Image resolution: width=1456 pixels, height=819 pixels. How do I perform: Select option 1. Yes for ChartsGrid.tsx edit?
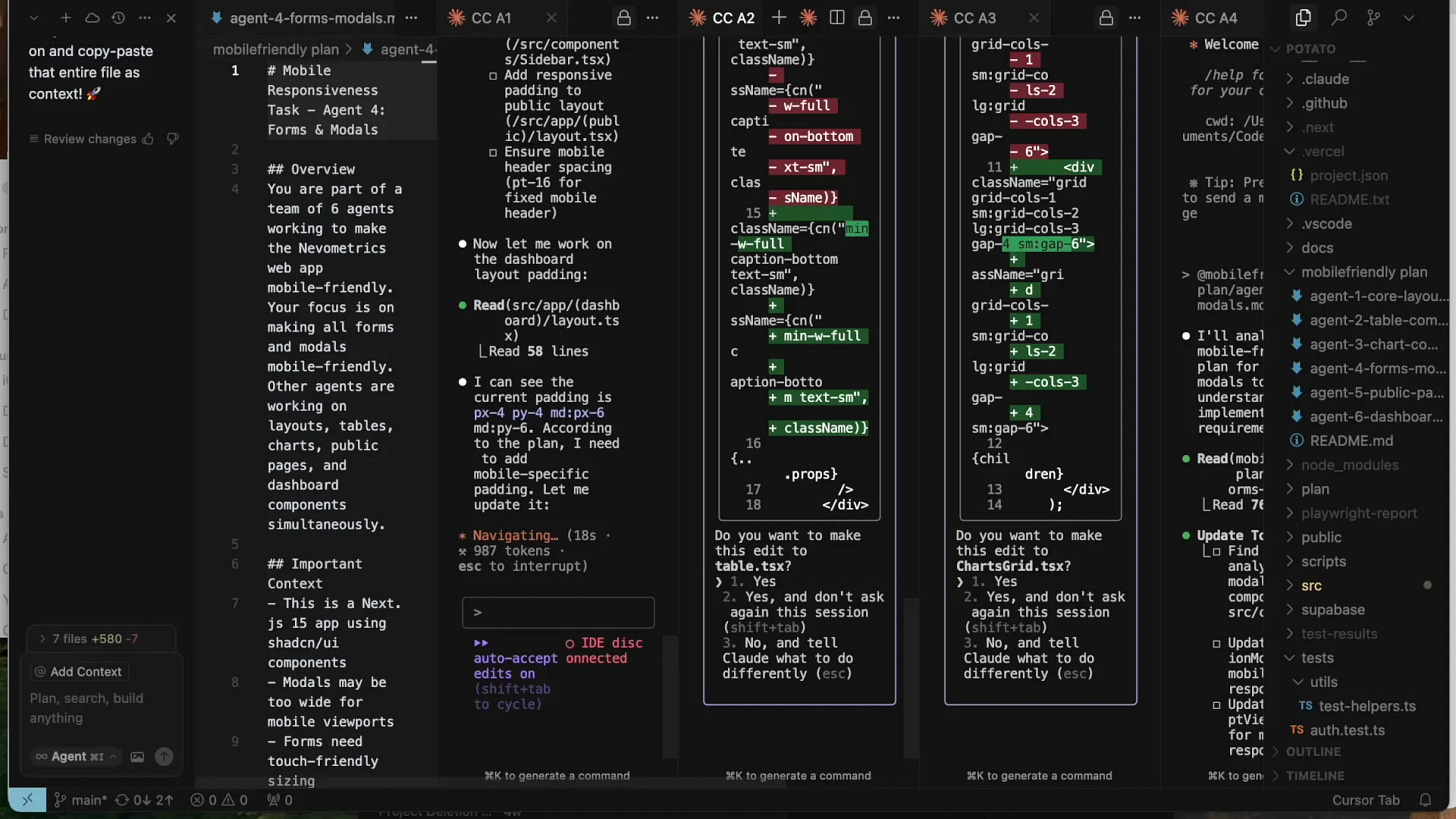pos(993,582)
